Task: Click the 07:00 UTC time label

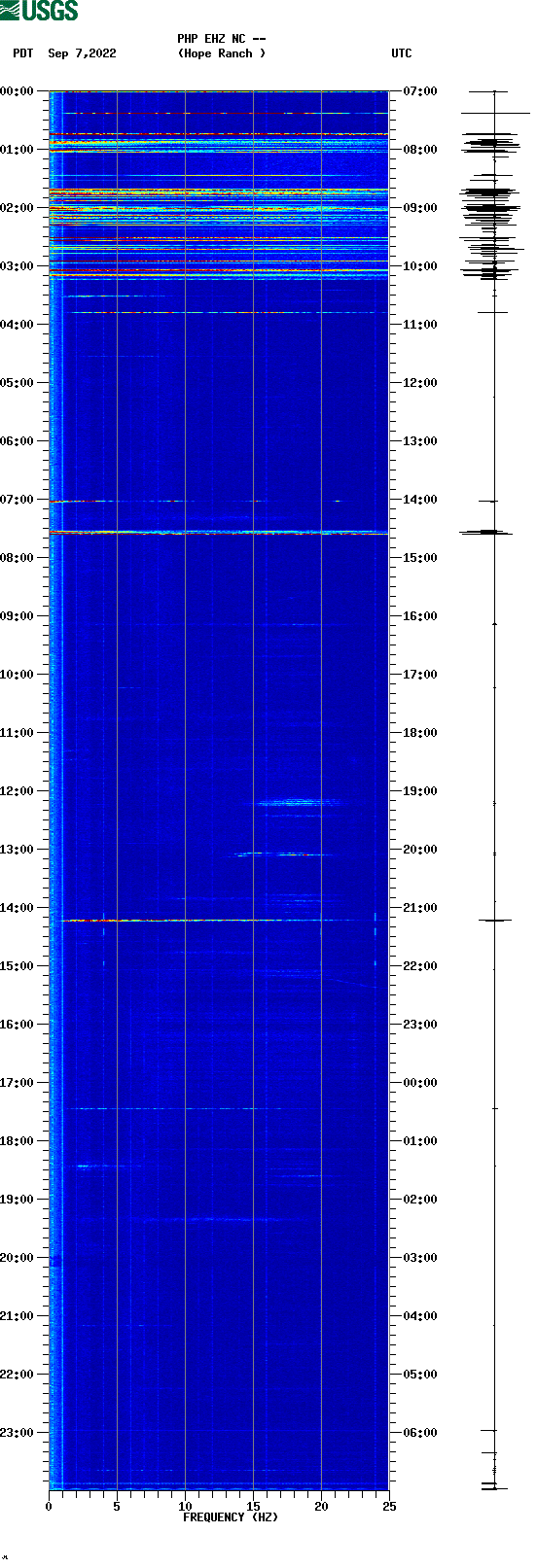Action: [420, 91]
